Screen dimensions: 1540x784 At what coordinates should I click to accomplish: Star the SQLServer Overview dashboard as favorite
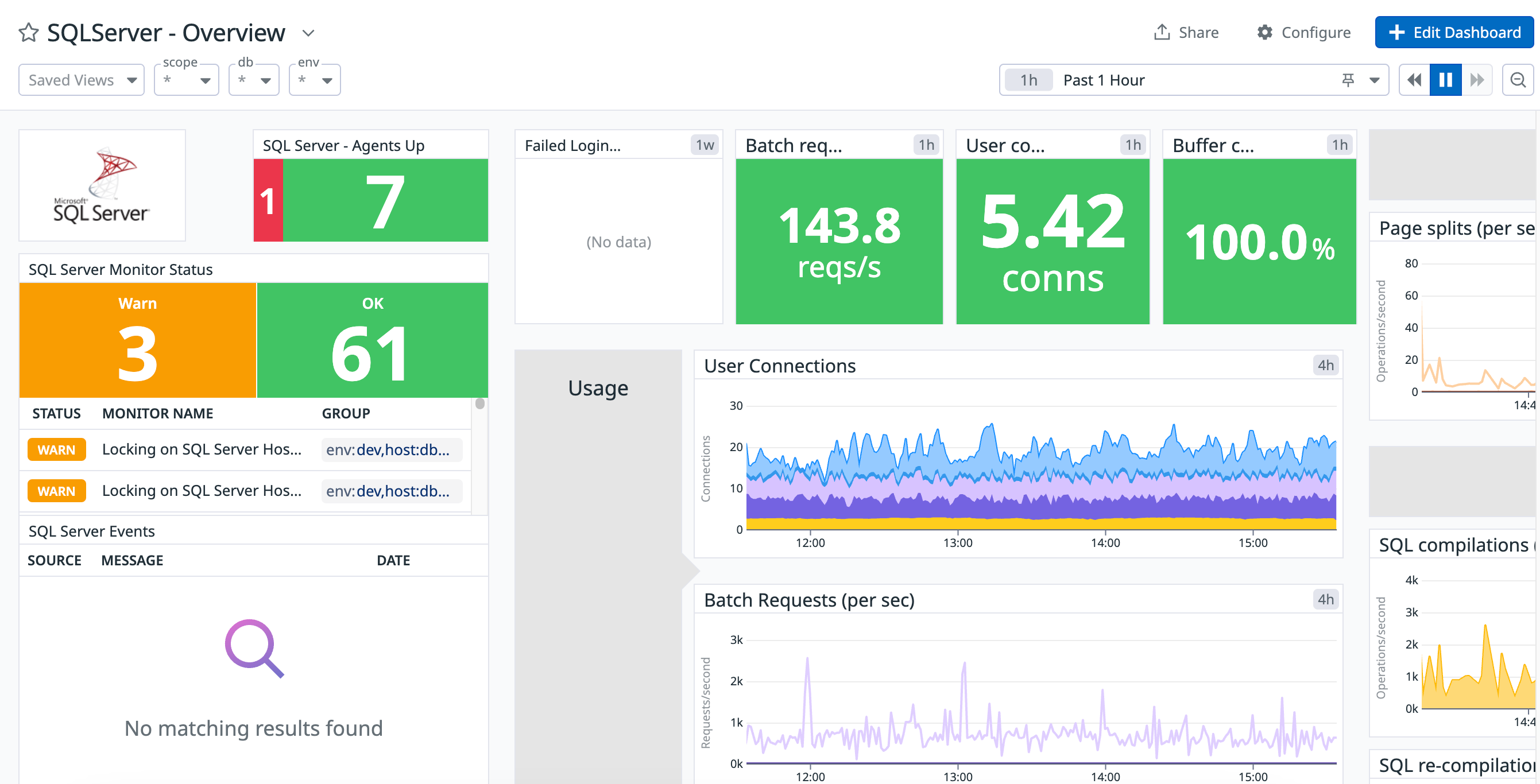(28, 33)
